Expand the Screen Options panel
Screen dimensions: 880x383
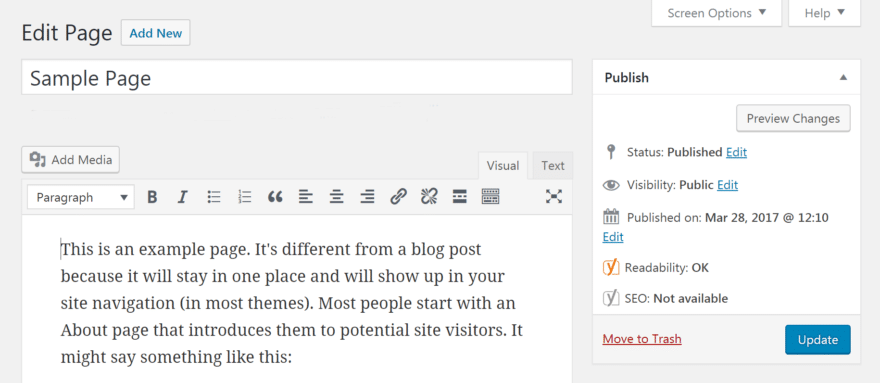pos(716,13)
